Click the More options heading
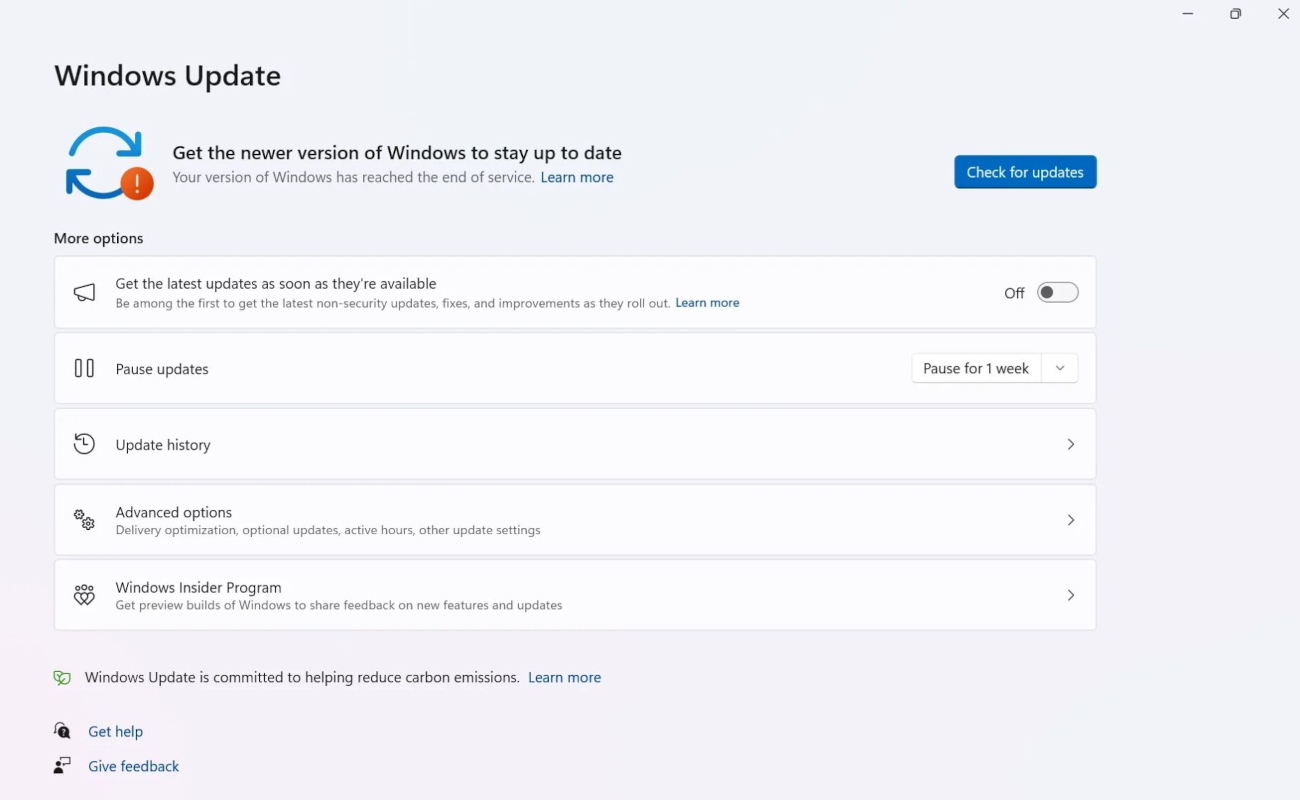1300x800 pixels. [98, 238]
